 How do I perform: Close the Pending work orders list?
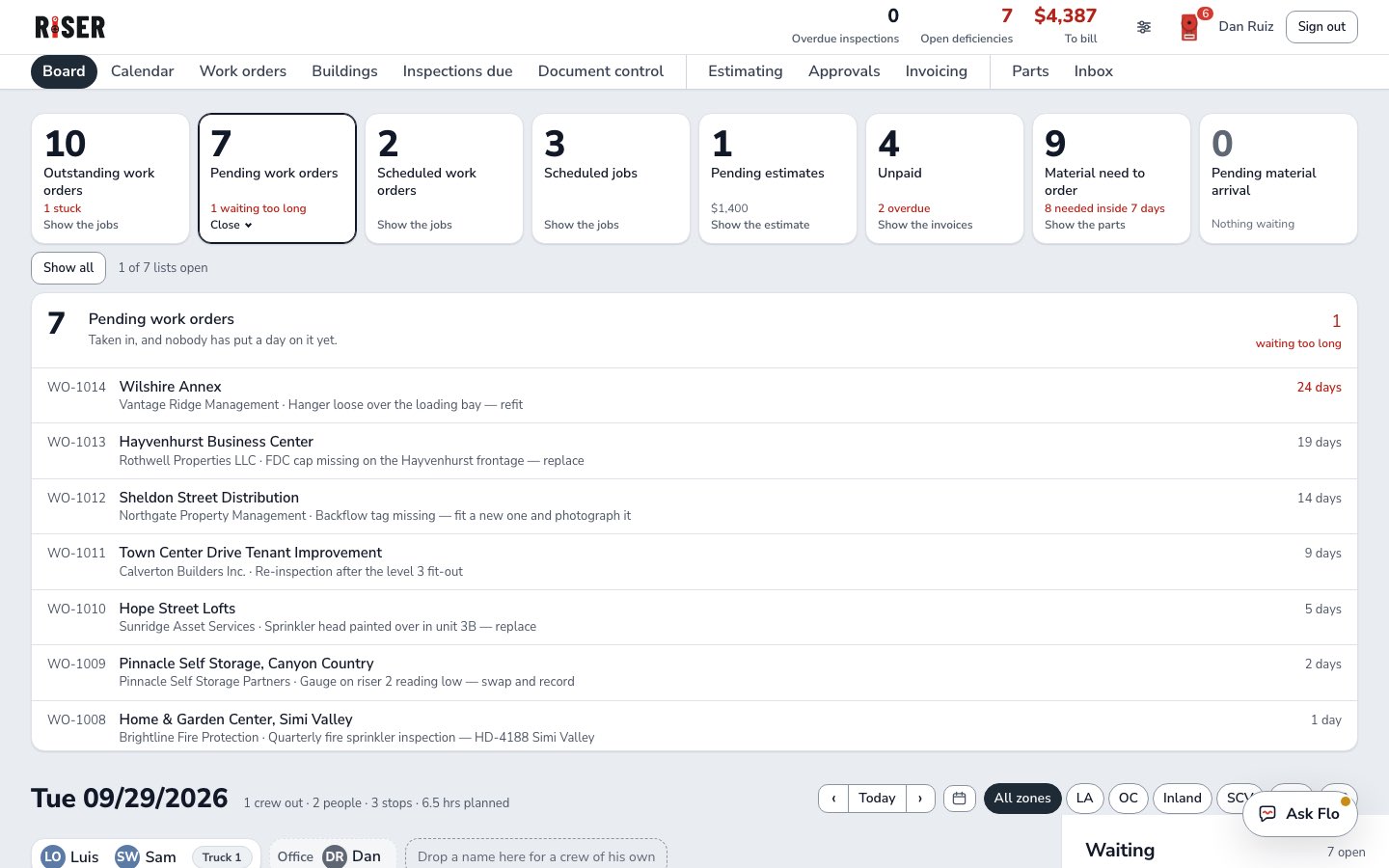click(x=231, y=225)
